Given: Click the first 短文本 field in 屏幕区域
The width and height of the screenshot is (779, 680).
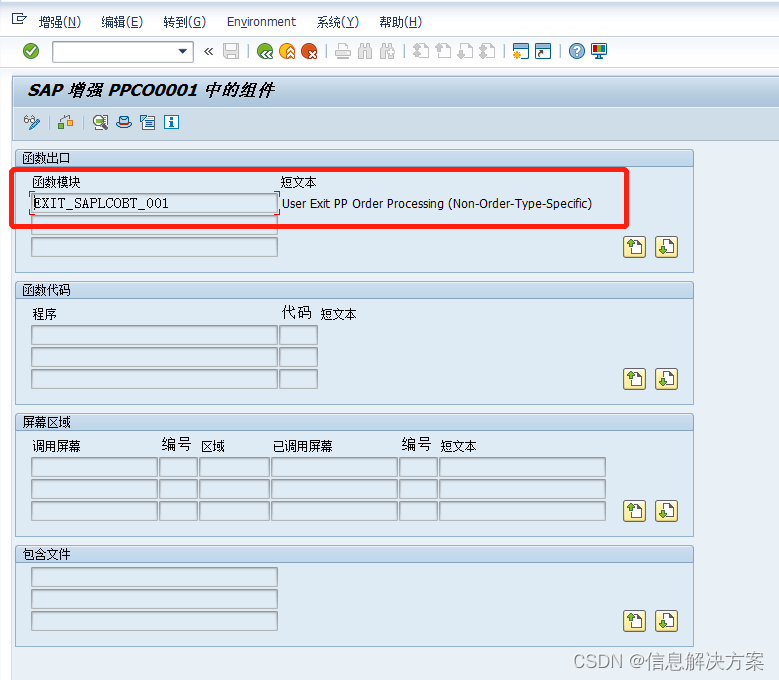Looking at the screenshot, I should click(x=523, y=467).
